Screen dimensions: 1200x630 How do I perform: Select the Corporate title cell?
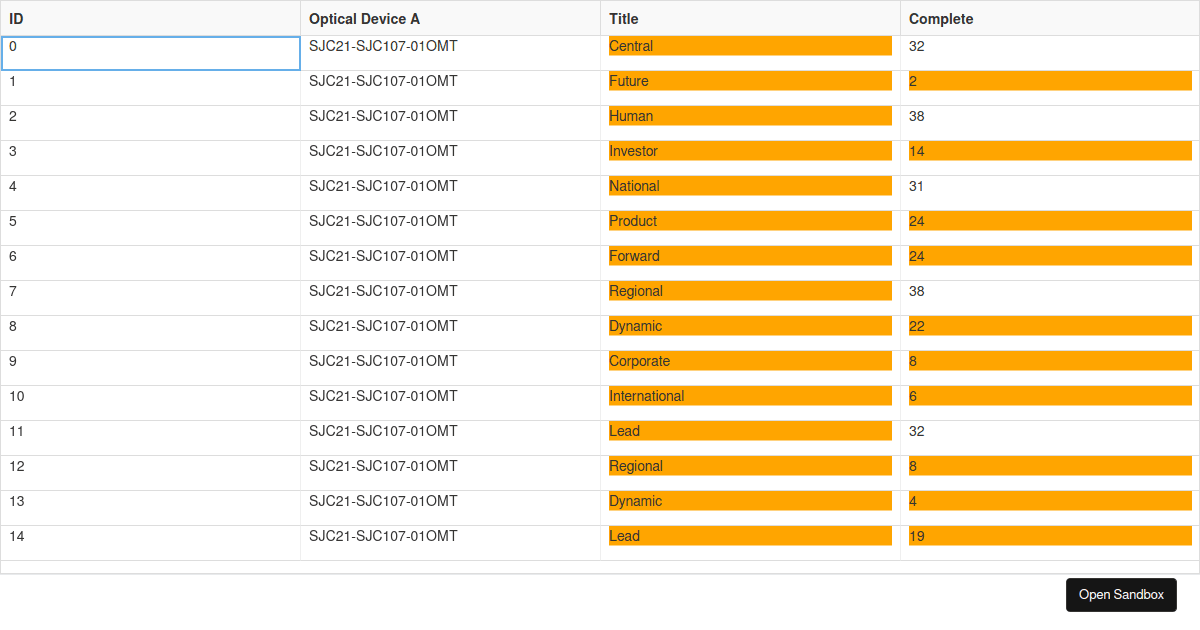coord(750,362)
